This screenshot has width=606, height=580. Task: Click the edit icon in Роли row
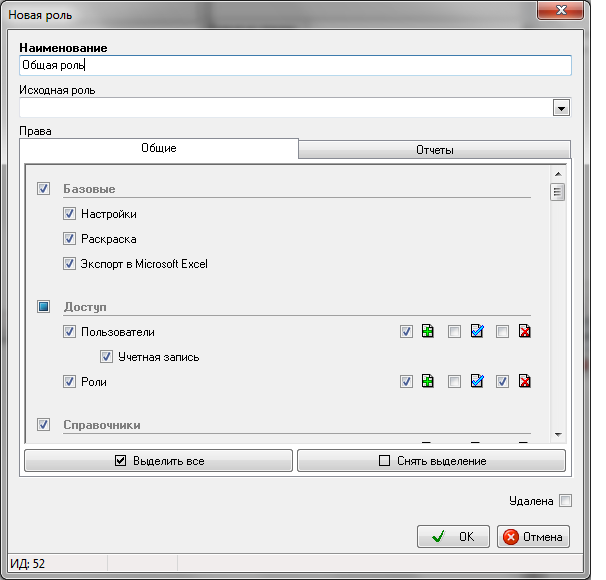pyautogui.click(x=477, y=381)
